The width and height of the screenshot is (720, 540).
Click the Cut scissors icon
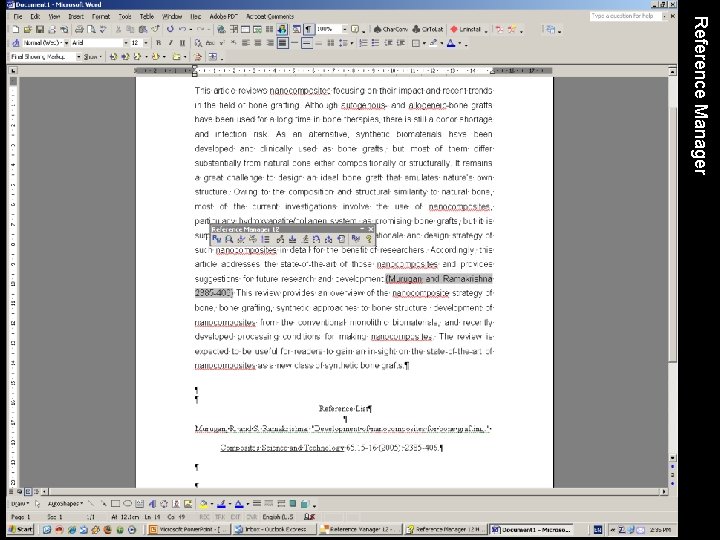point(118,29)
